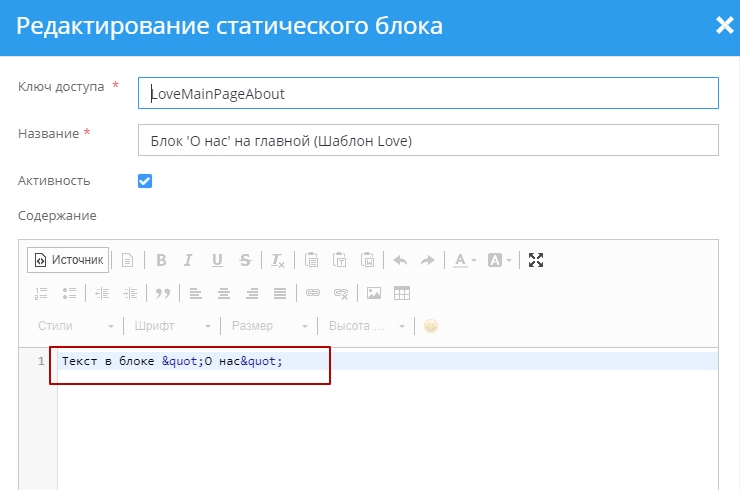The width and height of the screenshot is (740, 490).
Task: Apply italic formatting from the toolbar
Action: point(188,260)
